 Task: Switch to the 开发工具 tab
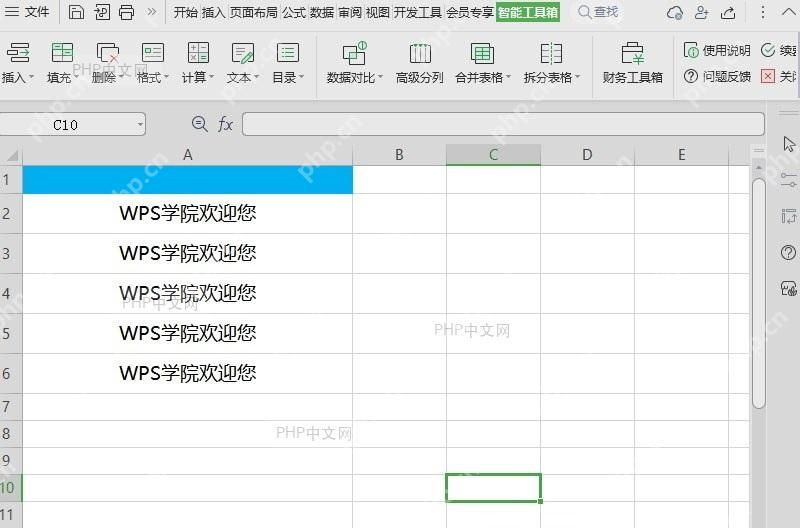tap(417, 12)
